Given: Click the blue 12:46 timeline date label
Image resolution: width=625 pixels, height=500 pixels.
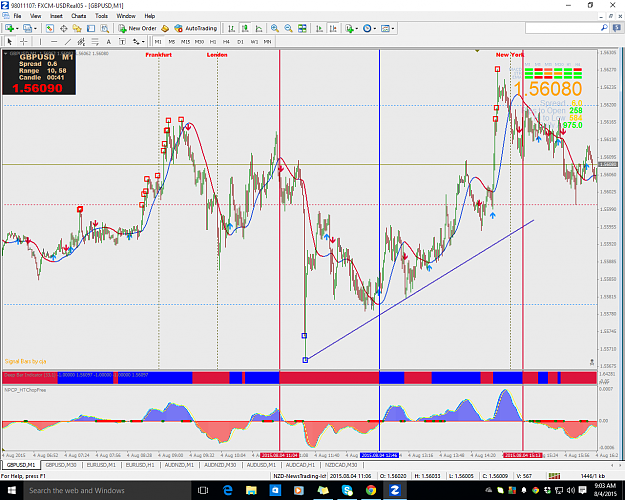Looking at the screenshot, I should coord(379,455).
